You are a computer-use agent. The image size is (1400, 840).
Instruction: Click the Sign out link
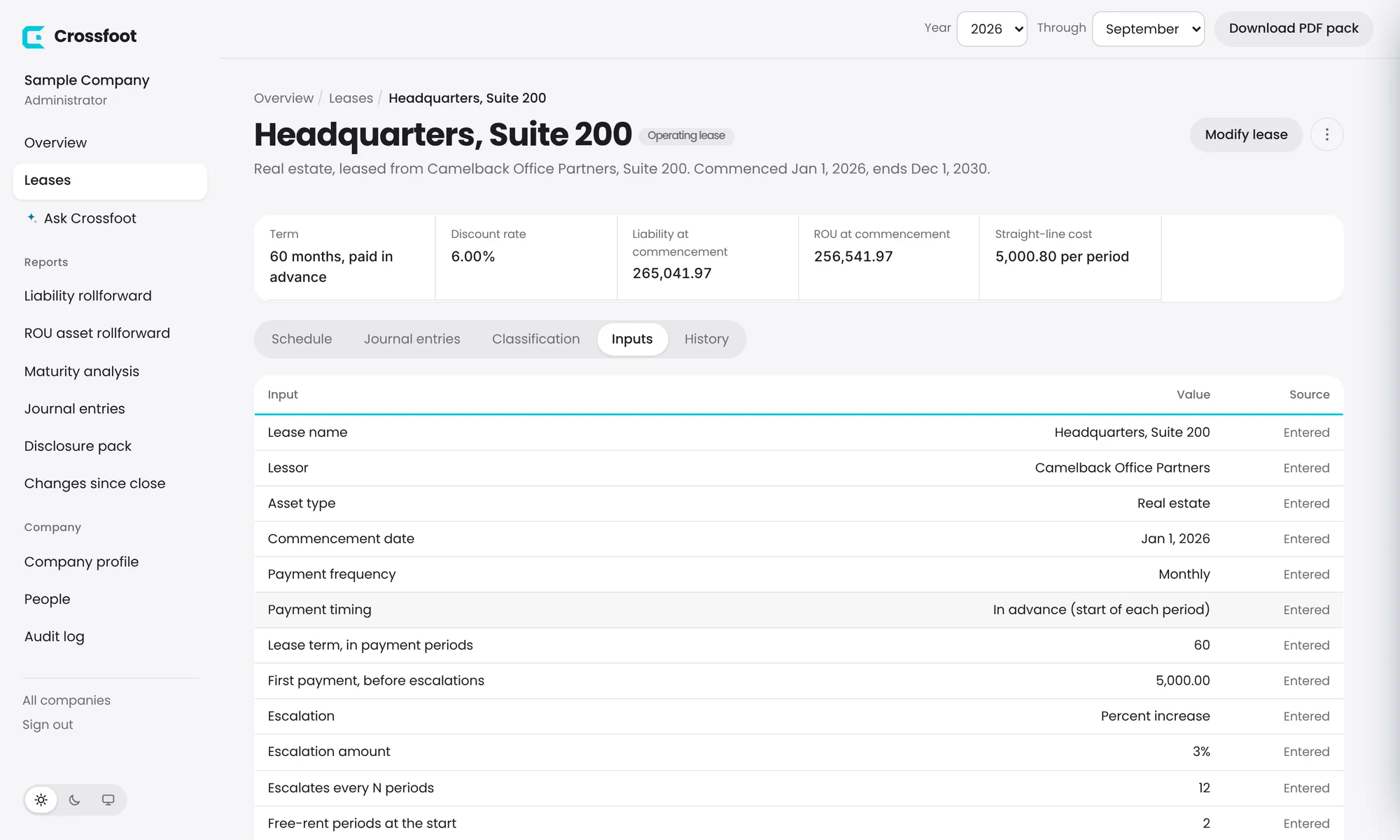(48, 724)
